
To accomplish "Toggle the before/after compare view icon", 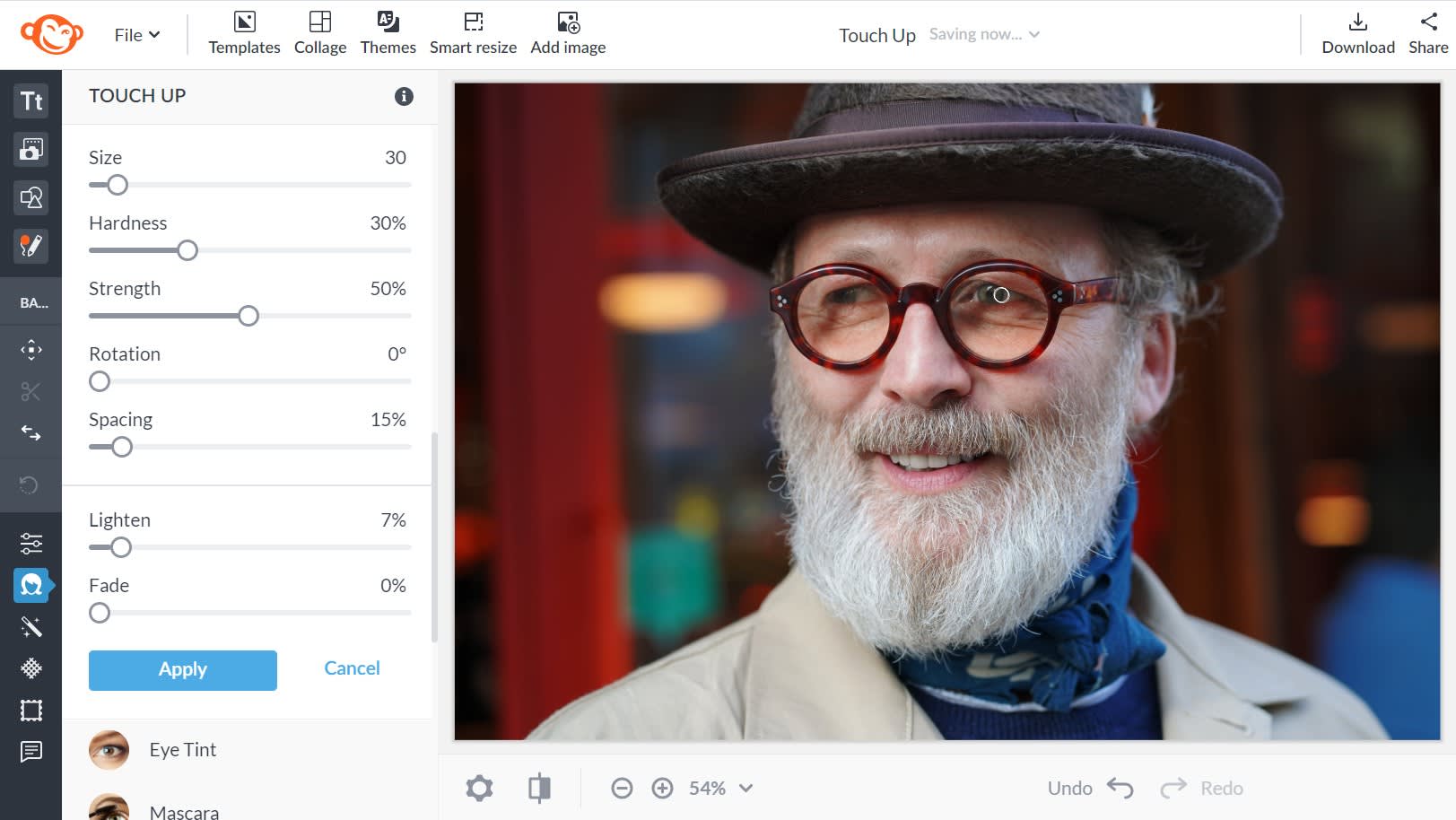I will click(539, 789).
